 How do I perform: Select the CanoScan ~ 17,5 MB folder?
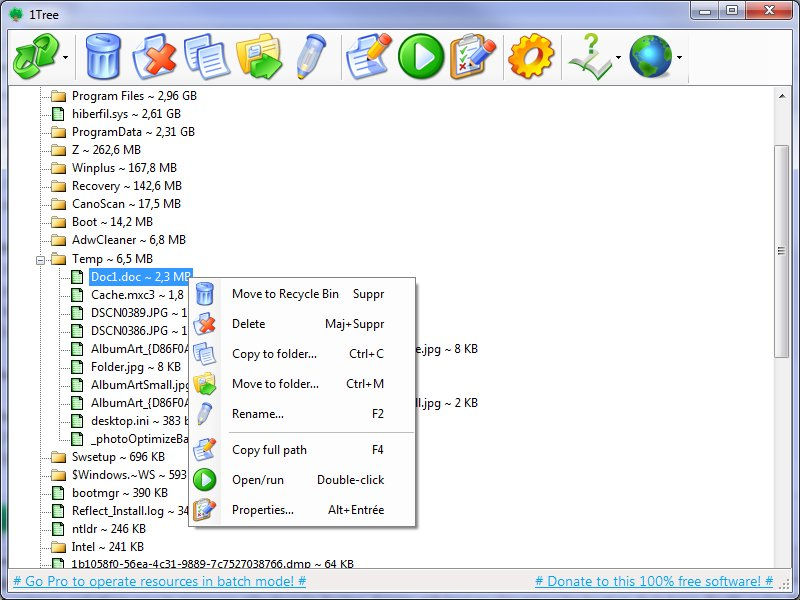tap(126, 204)
